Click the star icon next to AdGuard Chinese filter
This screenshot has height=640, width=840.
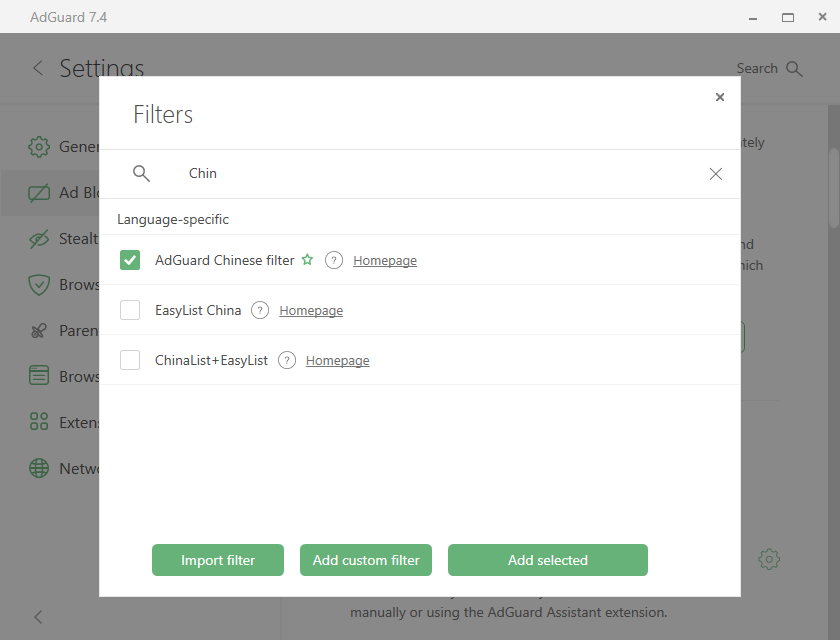click(x=307, y=260)
